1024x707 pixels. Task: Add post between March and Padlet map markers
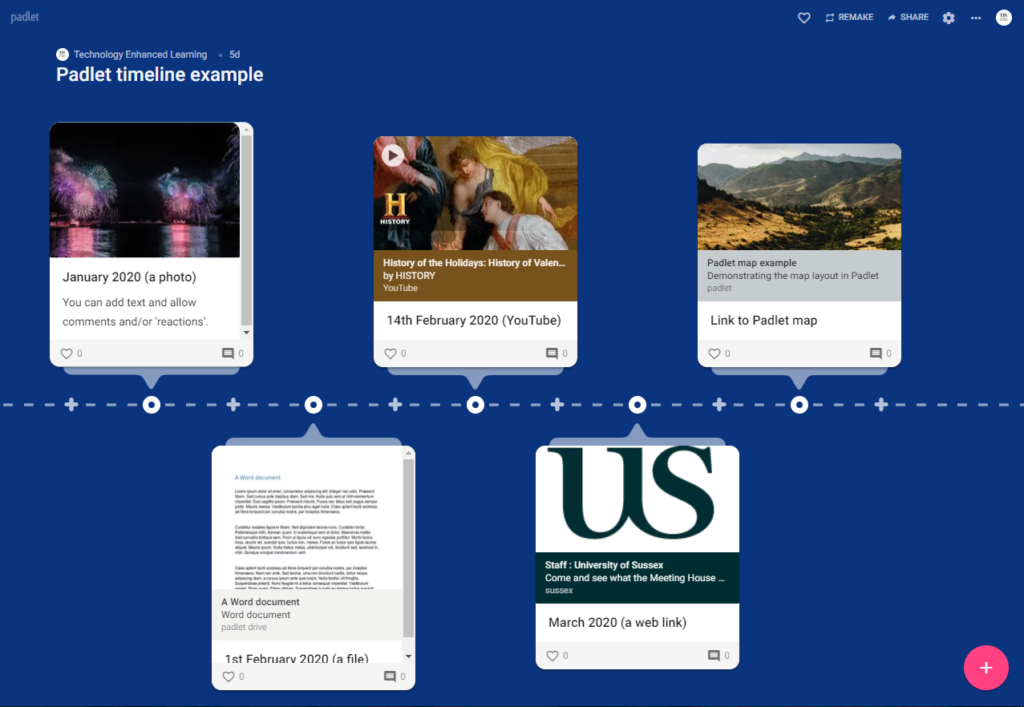point(719,405)
